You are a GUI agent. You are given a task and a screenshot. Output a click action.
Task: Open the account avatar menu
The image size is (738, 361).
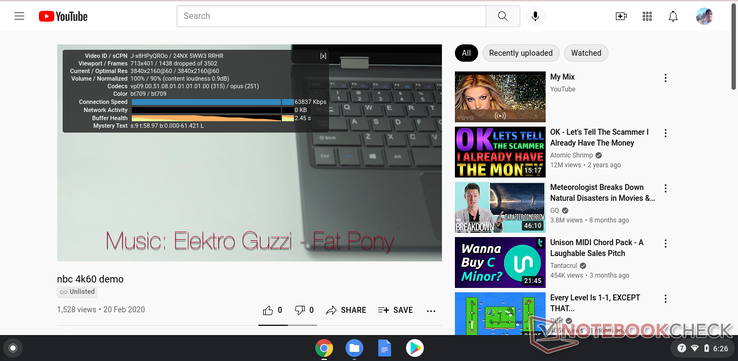coord(704,16)
